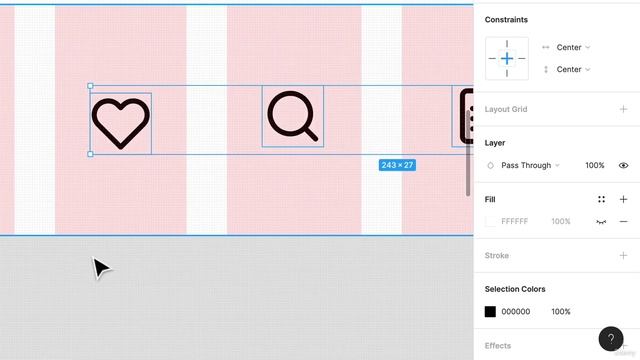Screen dimensions: 640x360
Task: Click the layer opacity 100% field
Action: [594, 165]
